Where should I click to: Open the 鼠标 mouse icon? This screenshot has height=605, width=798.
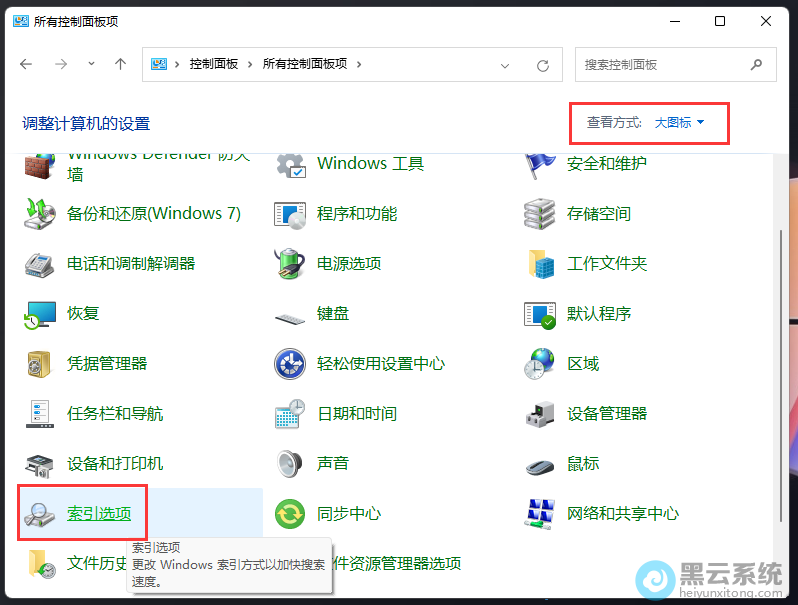click(540, 464)
